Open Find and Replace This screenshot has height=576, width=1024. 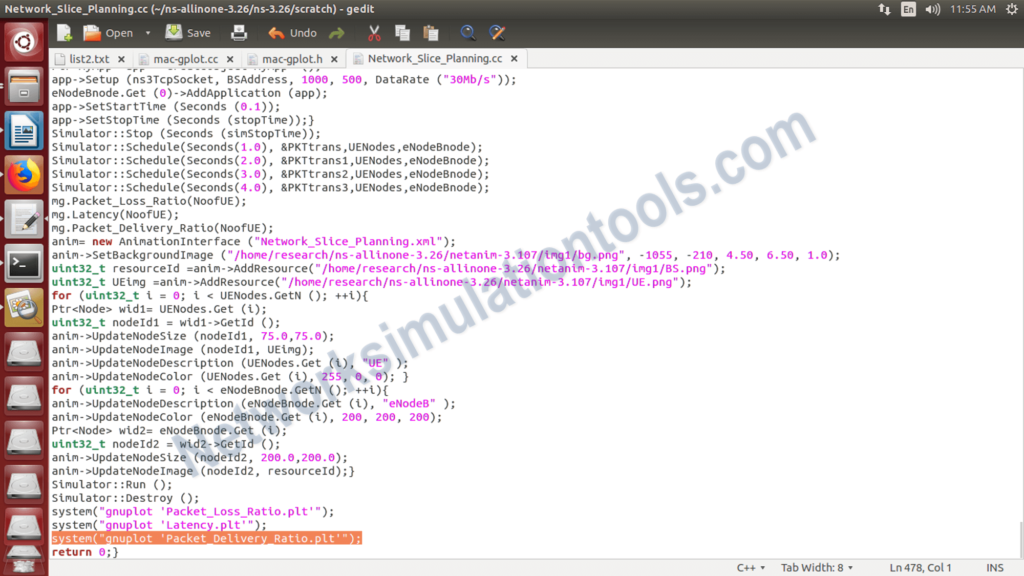pos(496,32)
